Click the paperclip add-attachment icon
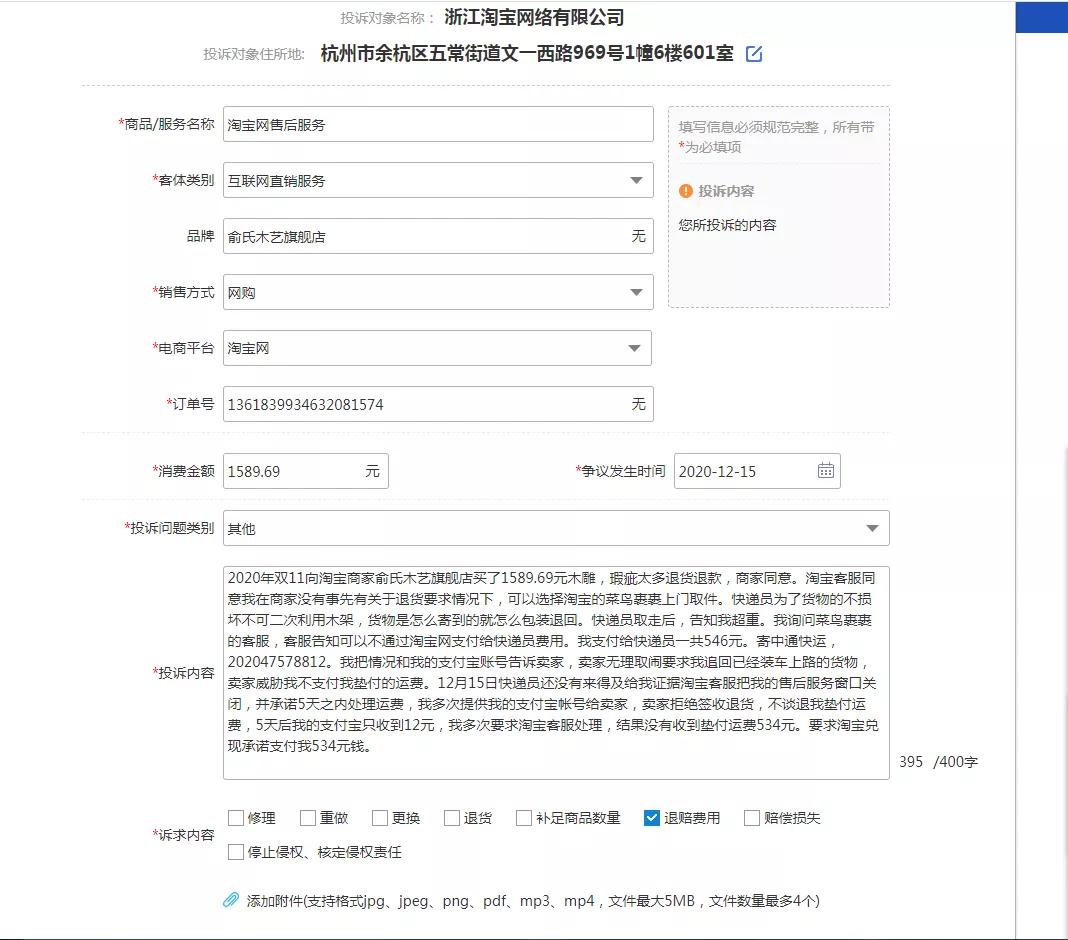Viewport: 1068px width, 940px height. [x=231, y=900]
